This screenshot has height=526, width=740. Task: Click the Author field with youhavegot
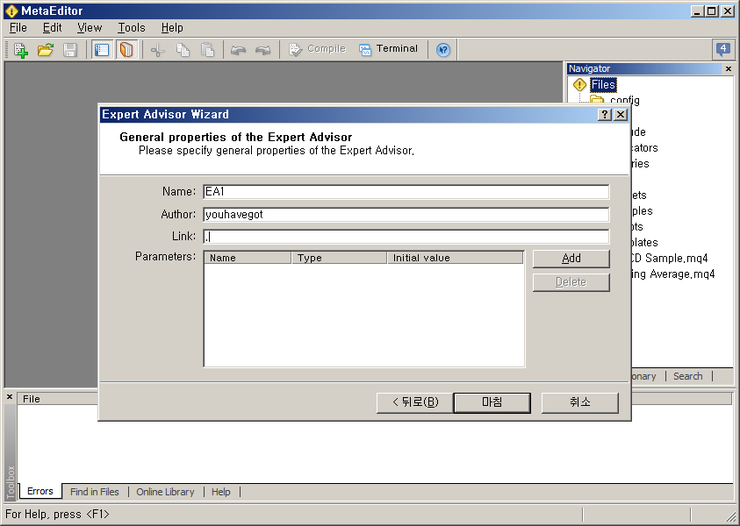[406, 214]
